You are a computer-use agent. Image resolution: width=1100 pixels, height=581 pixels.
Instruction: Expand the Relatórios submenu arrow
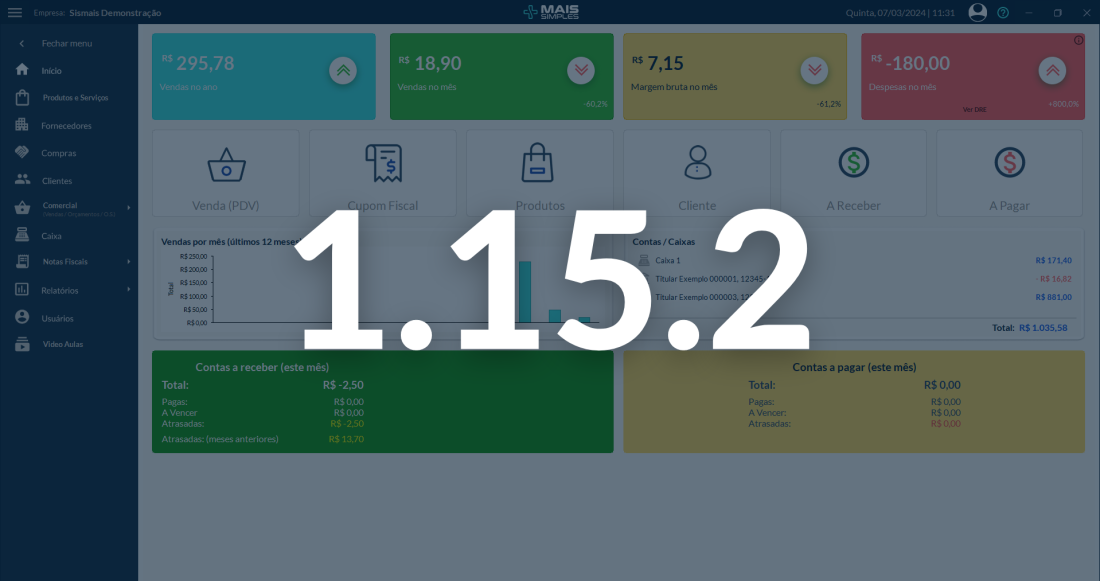[128, 289]
